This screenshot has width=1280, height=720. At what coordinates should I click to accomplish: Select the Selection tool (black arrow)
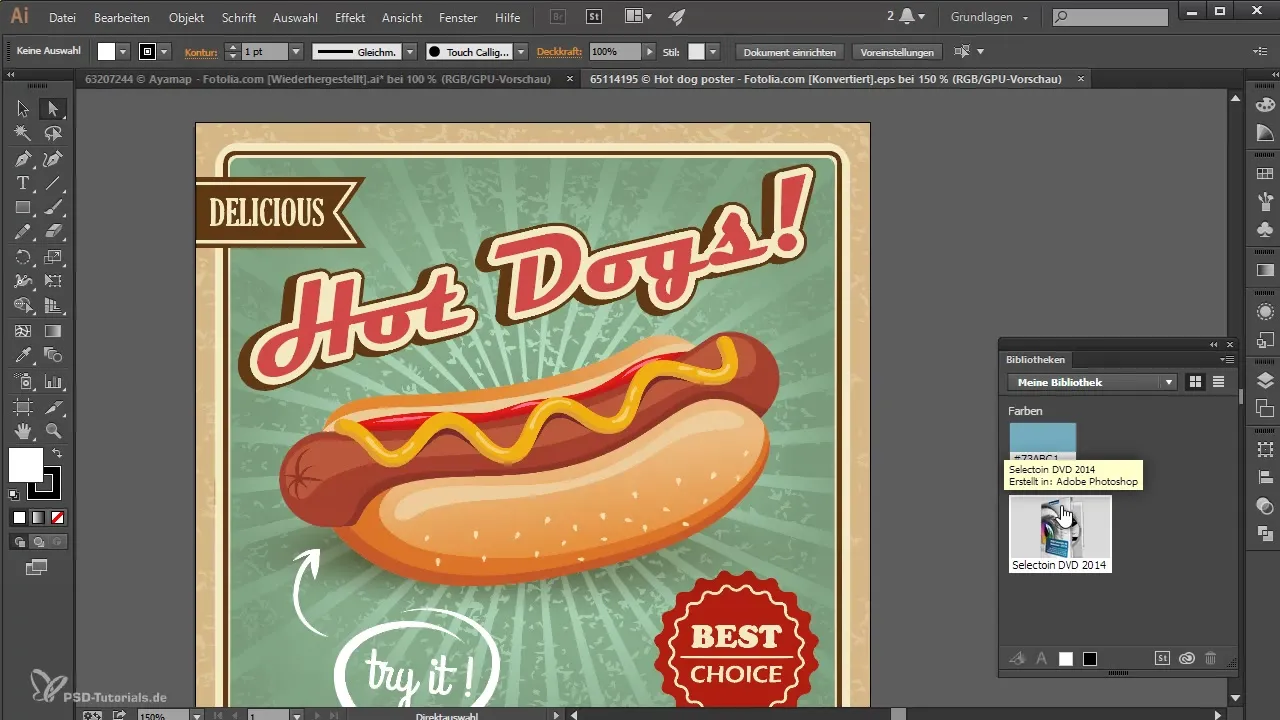click(x=23, y=109)
